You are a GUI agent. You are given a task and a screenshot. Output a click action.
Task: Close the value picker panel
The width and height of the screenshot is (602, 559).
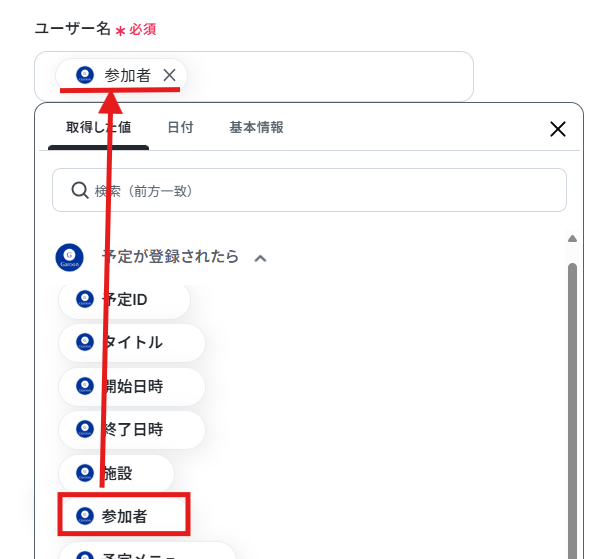557,129
